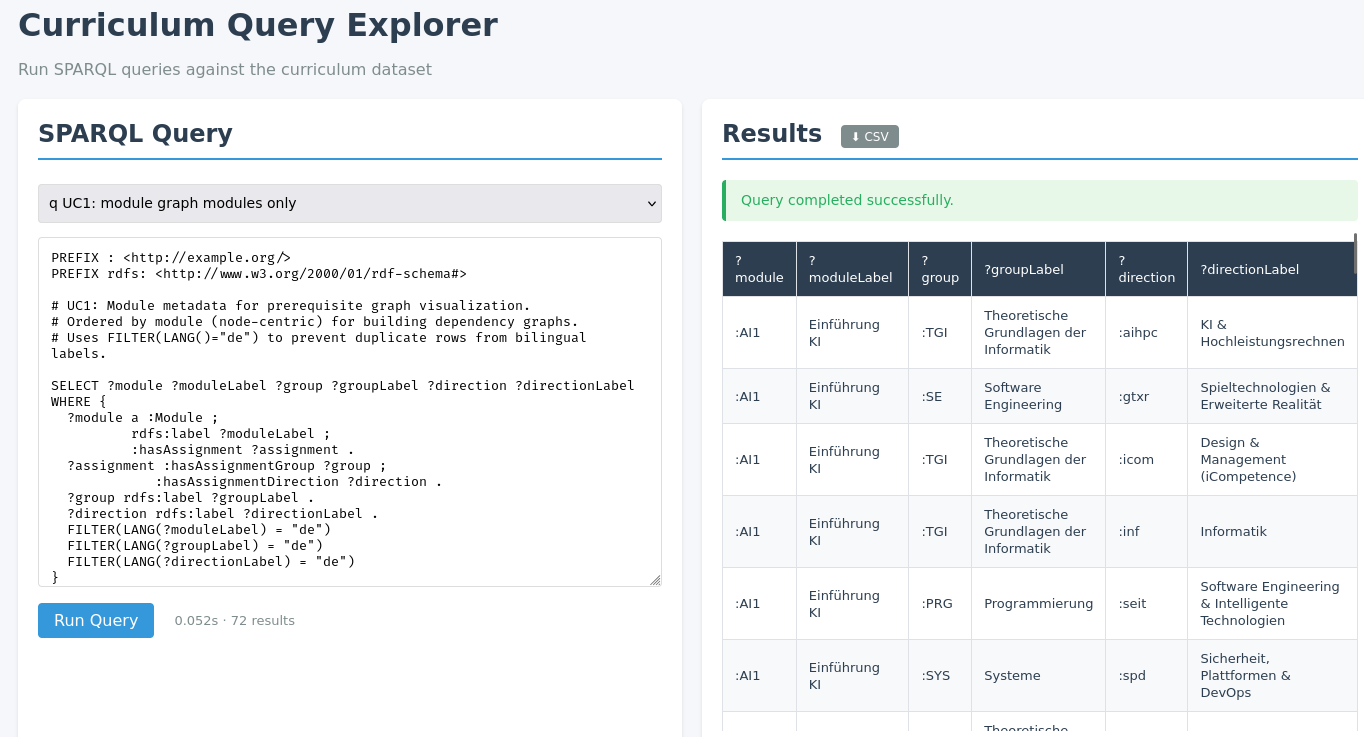Viewport: 1364px width, 737px height.
Task: Select the :spd direction cell
Action: tap(1147, 676)
